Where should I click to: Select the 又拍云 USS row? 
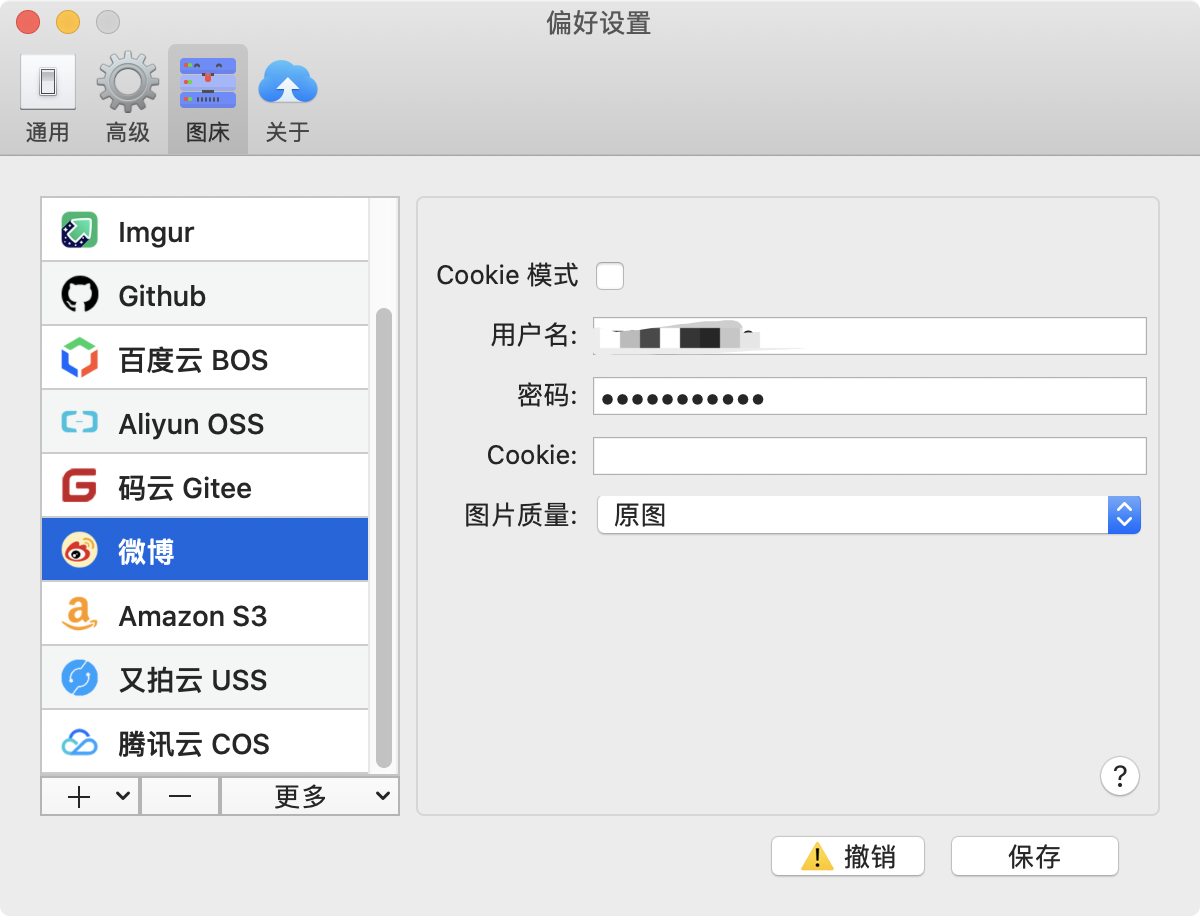click(205, 679)
